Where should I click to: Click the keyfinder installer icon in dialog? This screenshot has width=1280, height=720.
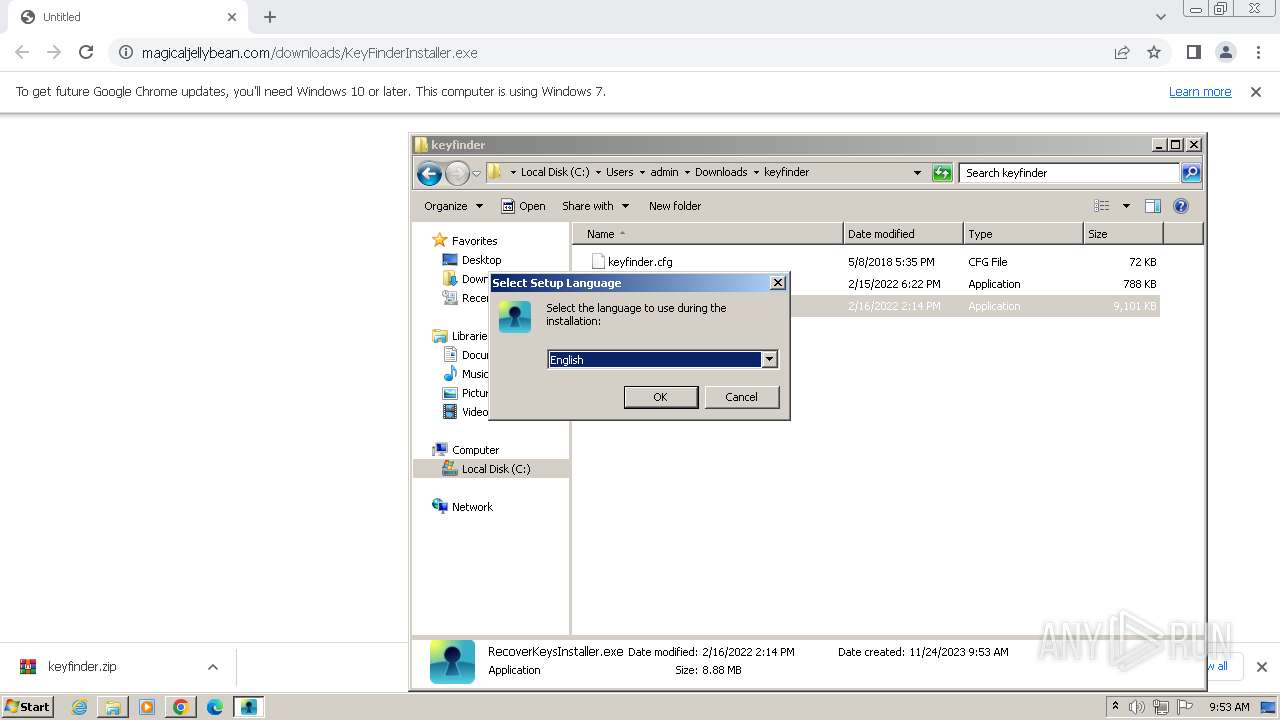point(515,317)
